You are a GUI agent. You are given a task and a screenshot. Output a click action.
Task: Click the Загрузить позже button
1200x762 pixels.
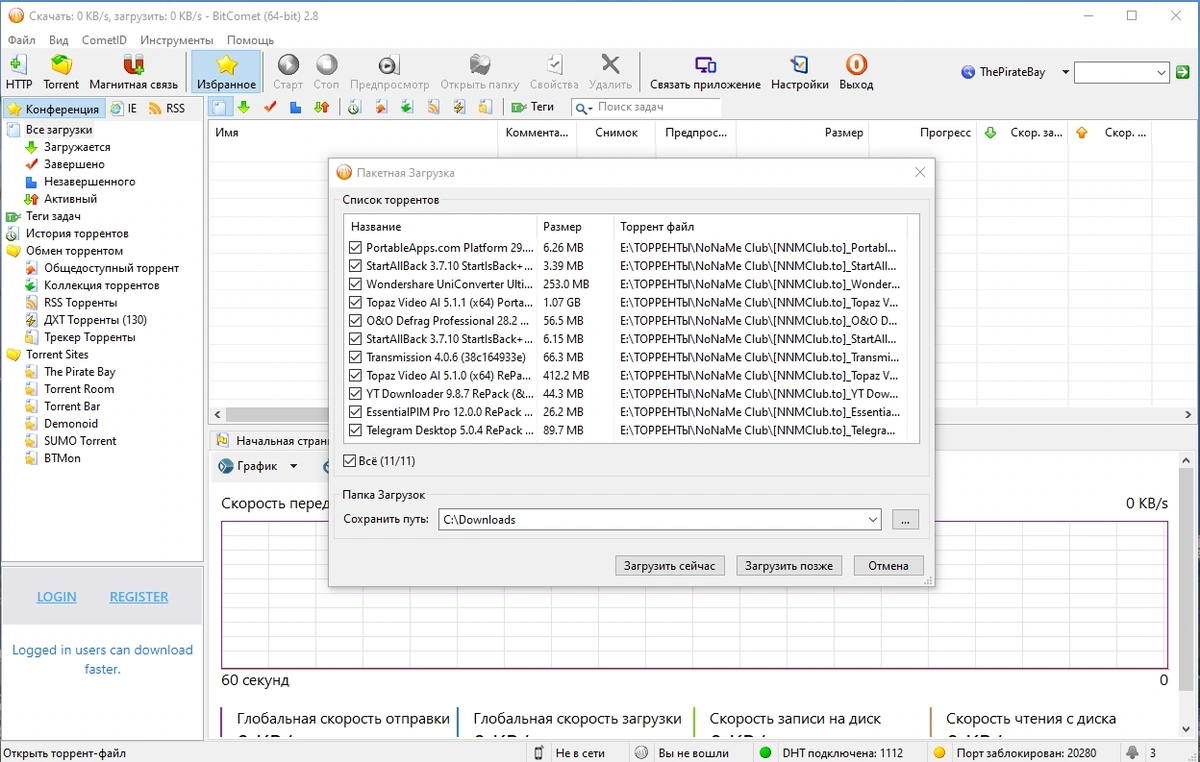789,566
